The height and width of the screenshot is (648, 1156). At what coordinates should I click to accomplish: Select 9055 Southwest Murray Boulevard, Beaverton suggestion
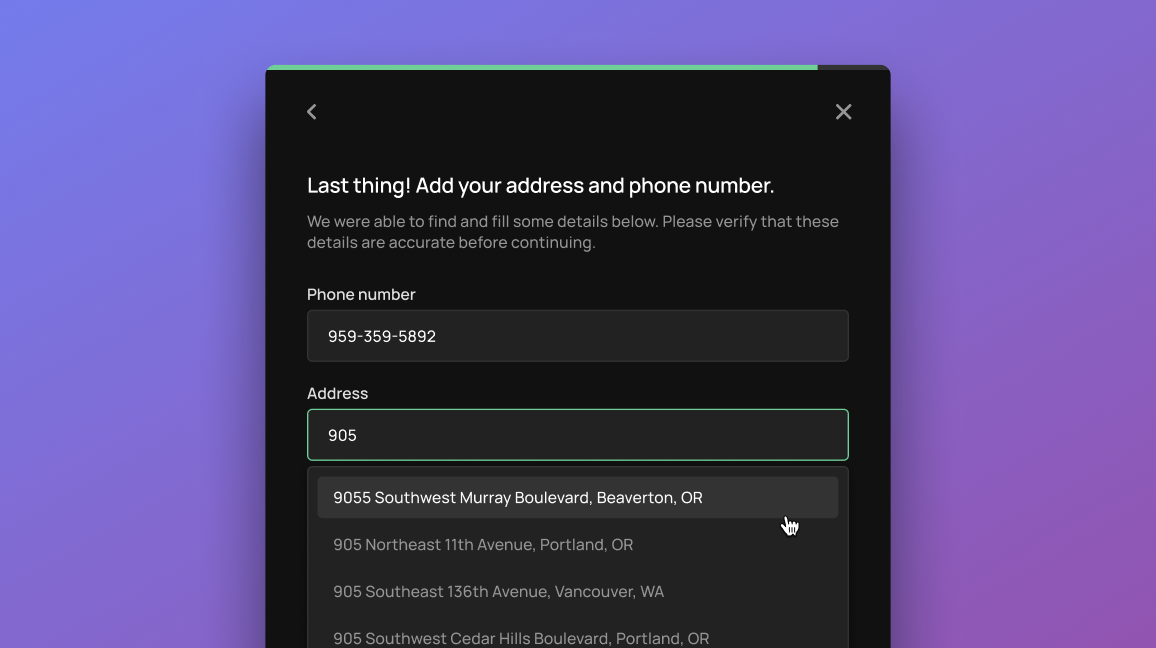coord(577,498)
